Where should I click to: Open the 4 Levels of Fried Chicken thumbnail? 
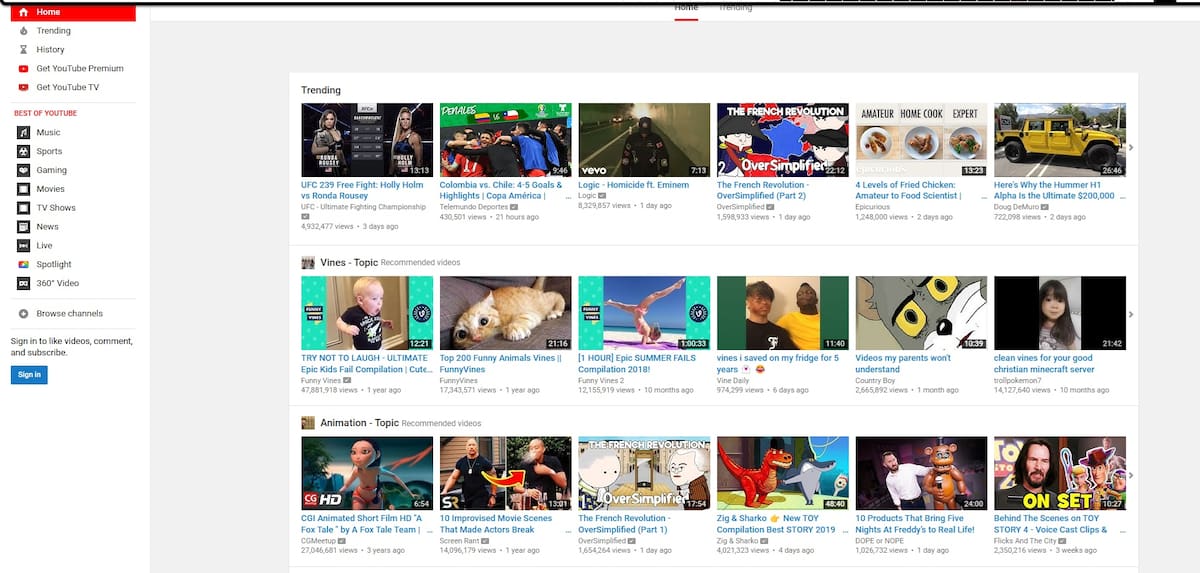click(921, 140)
